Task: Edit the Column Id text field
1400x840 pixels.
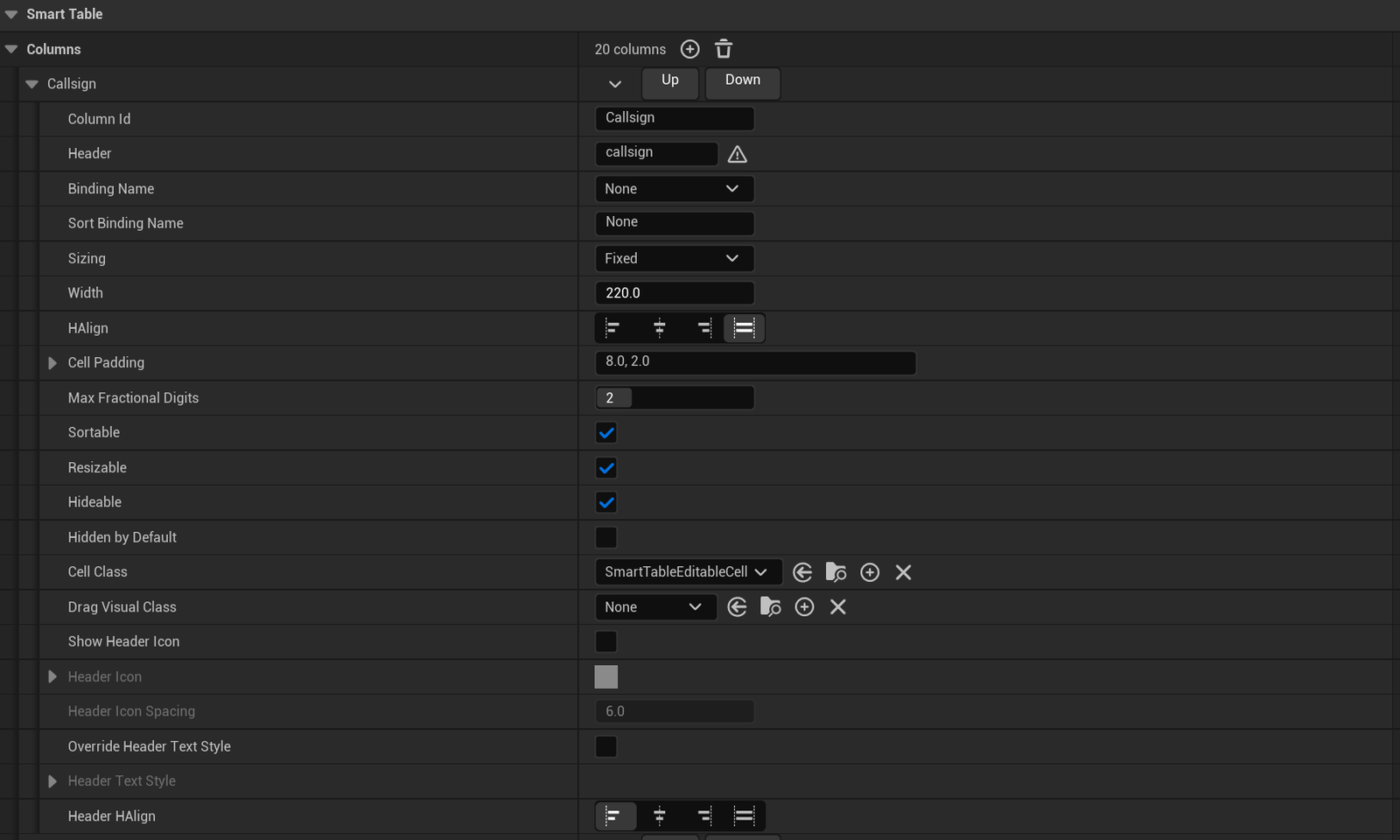Action: (675, 118)
